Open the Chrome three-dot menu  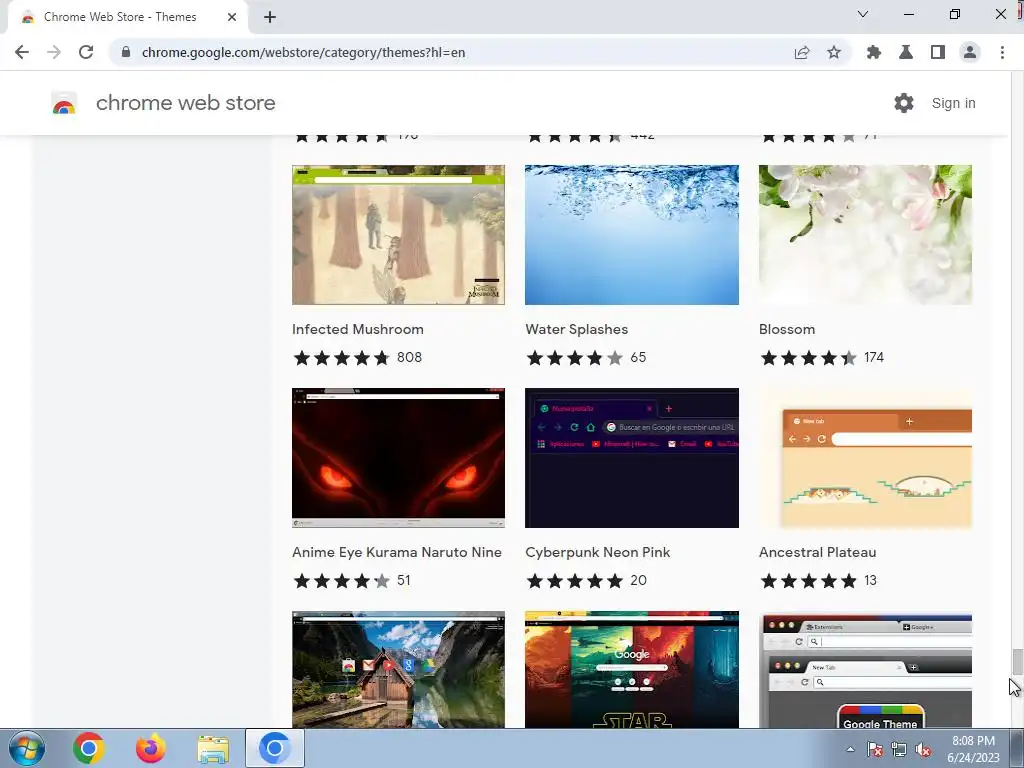click(x=1002, y=52)
